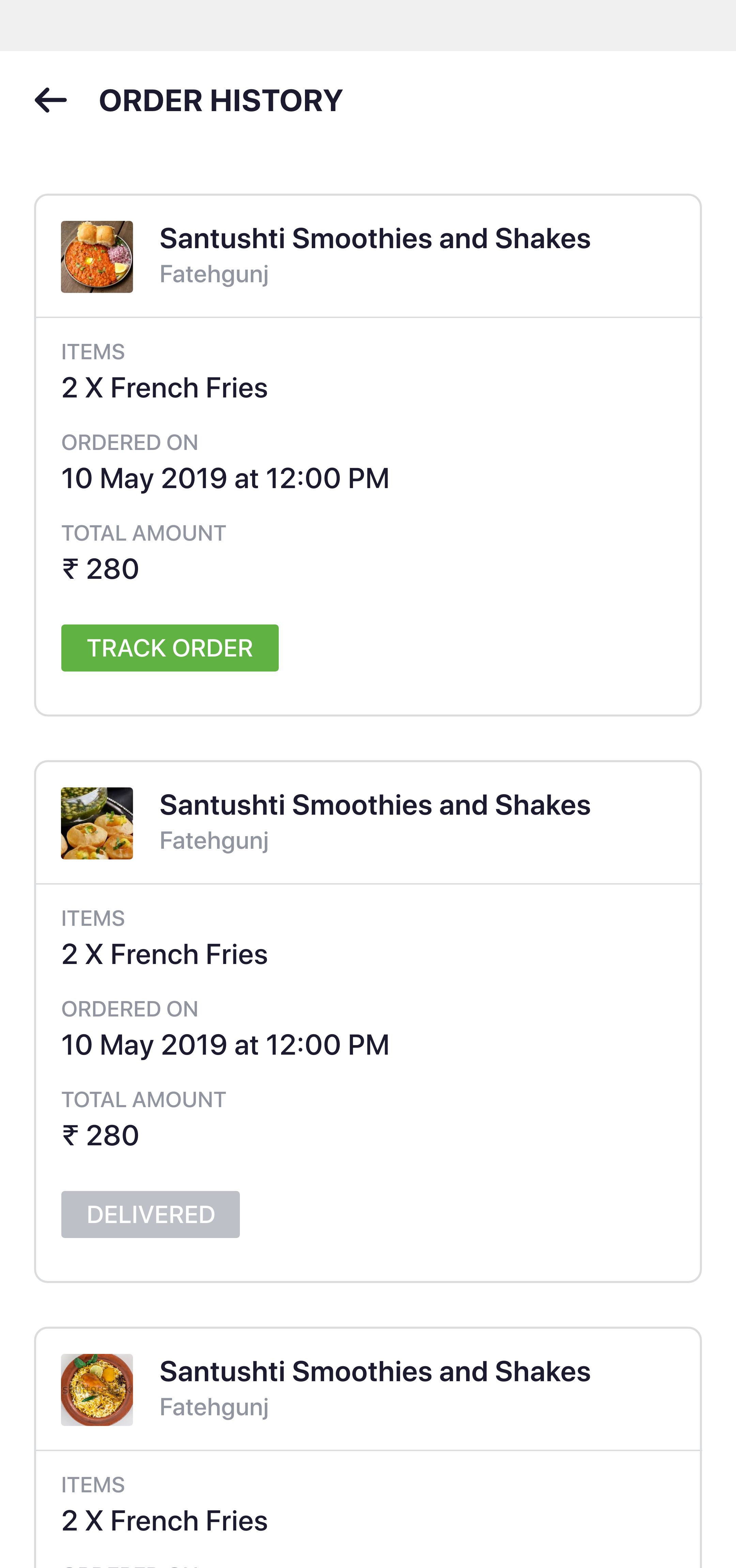The image size is (736, 1568).
Task: Open the restaurant name in the Track Order card
Action: click(374, 239)
